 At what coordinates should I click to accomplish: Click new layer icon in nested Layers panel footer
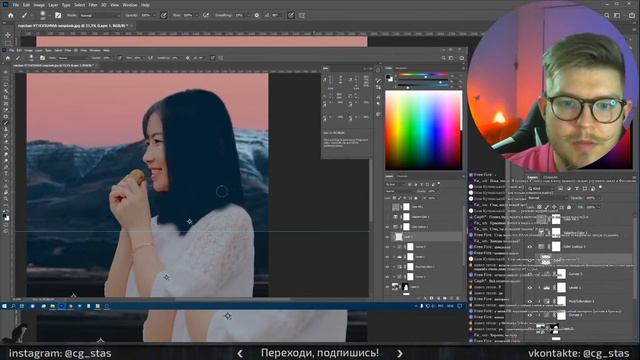(x=451, y=298)
